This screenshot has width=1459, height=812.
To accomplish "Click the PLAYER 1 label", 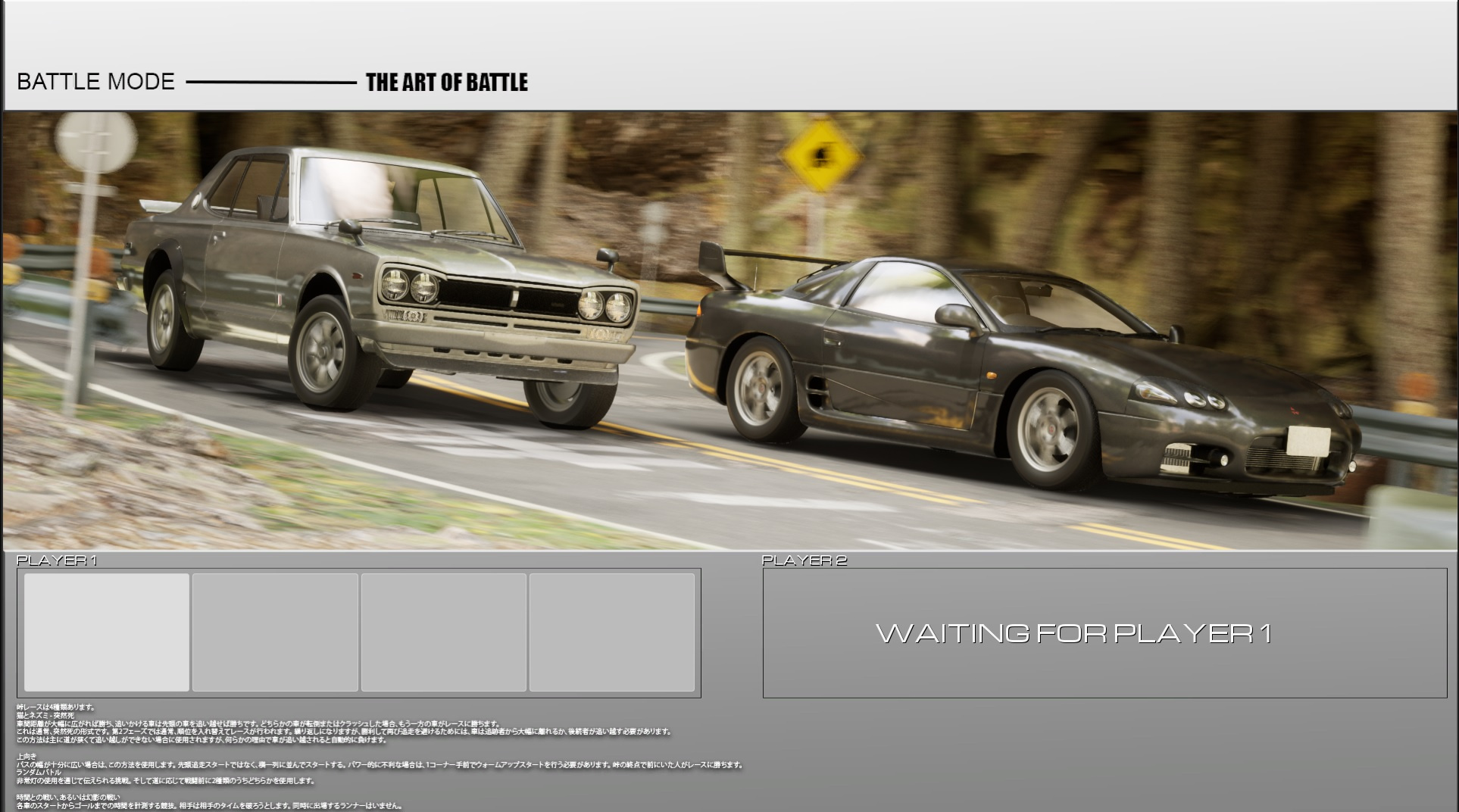I will pos(57,561).
